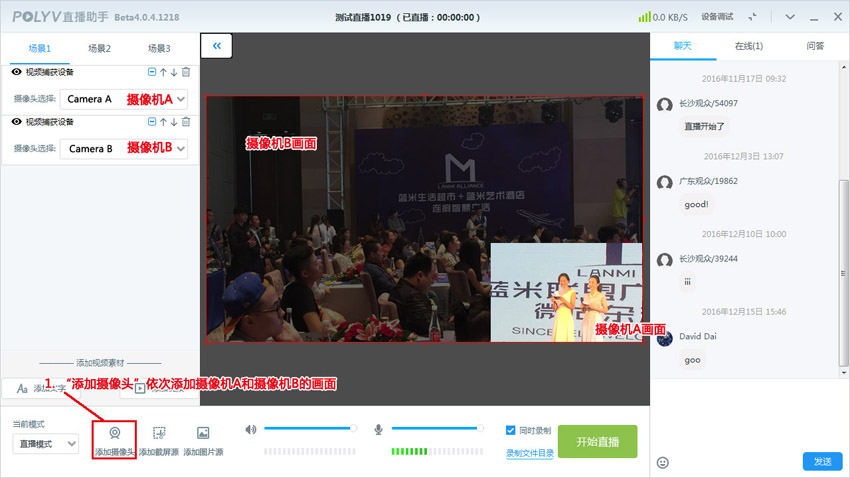Open the current mode (直播模式) dropdown
This screenshot has width=850, height=478.
pos(46,444)
